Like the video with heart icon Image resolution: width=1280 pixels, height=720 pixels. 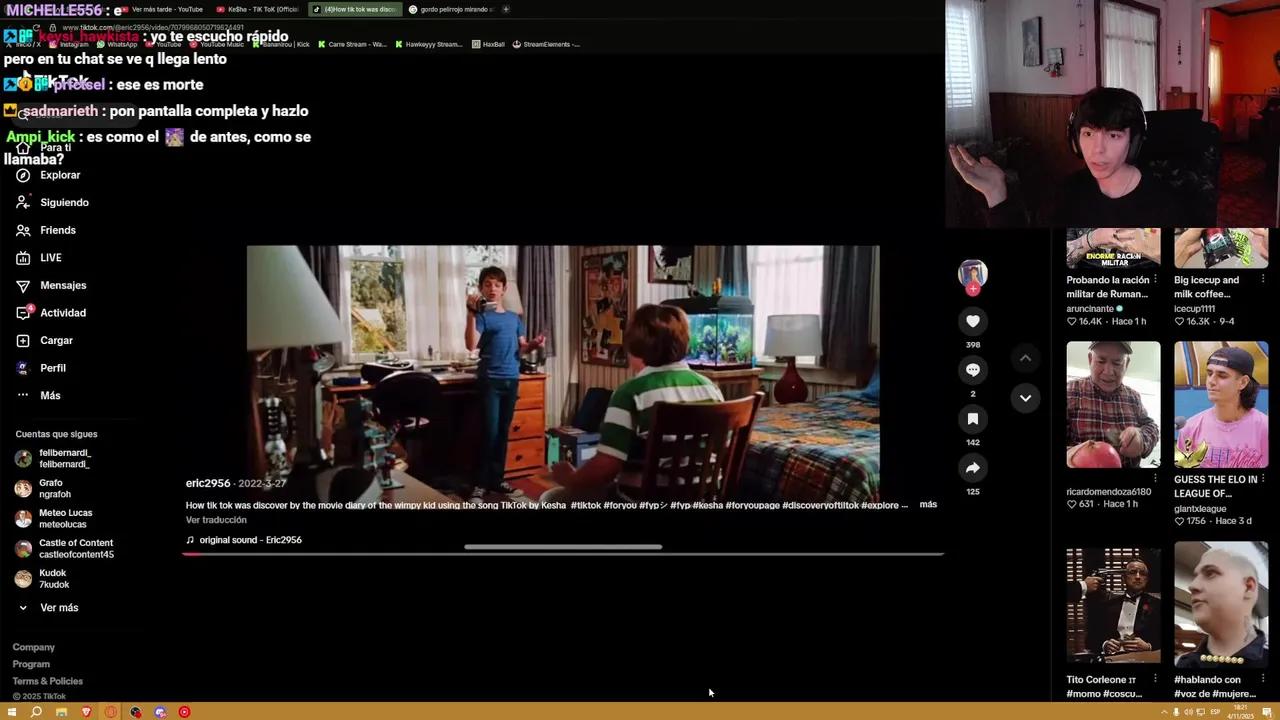pos(972,321)
